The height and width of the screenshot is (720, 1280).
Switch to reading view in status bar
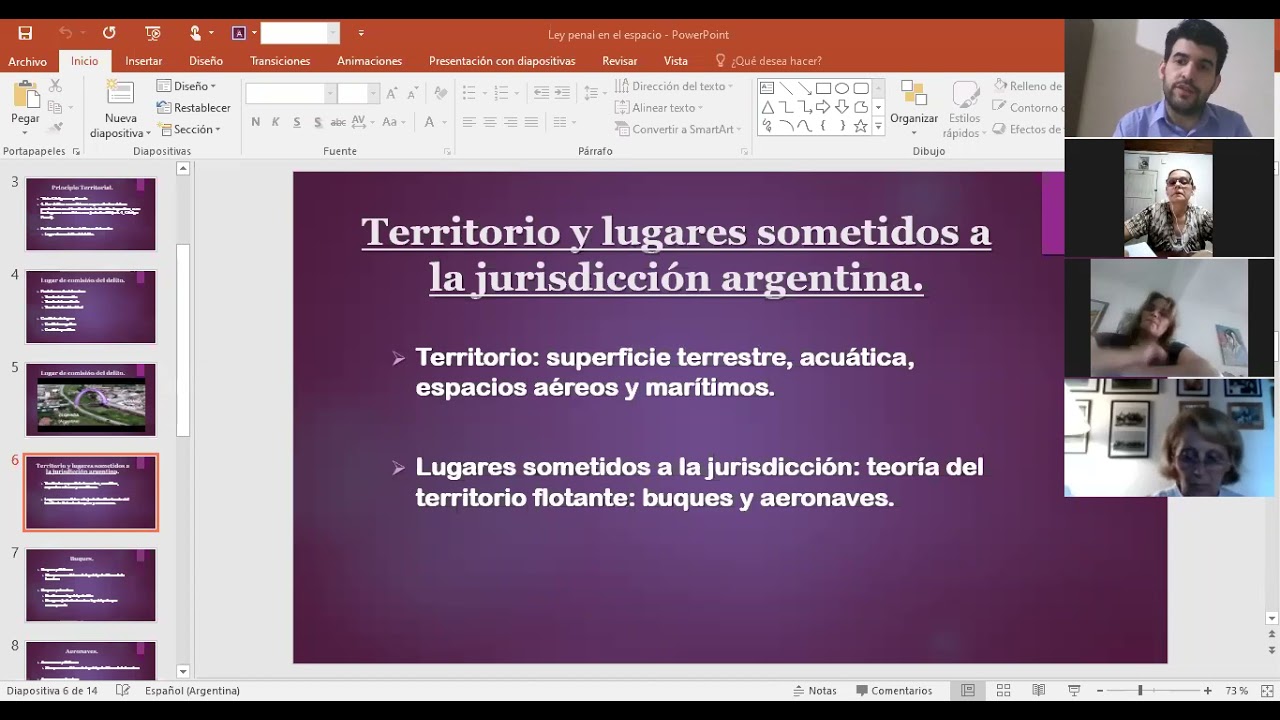(1038, 690)
